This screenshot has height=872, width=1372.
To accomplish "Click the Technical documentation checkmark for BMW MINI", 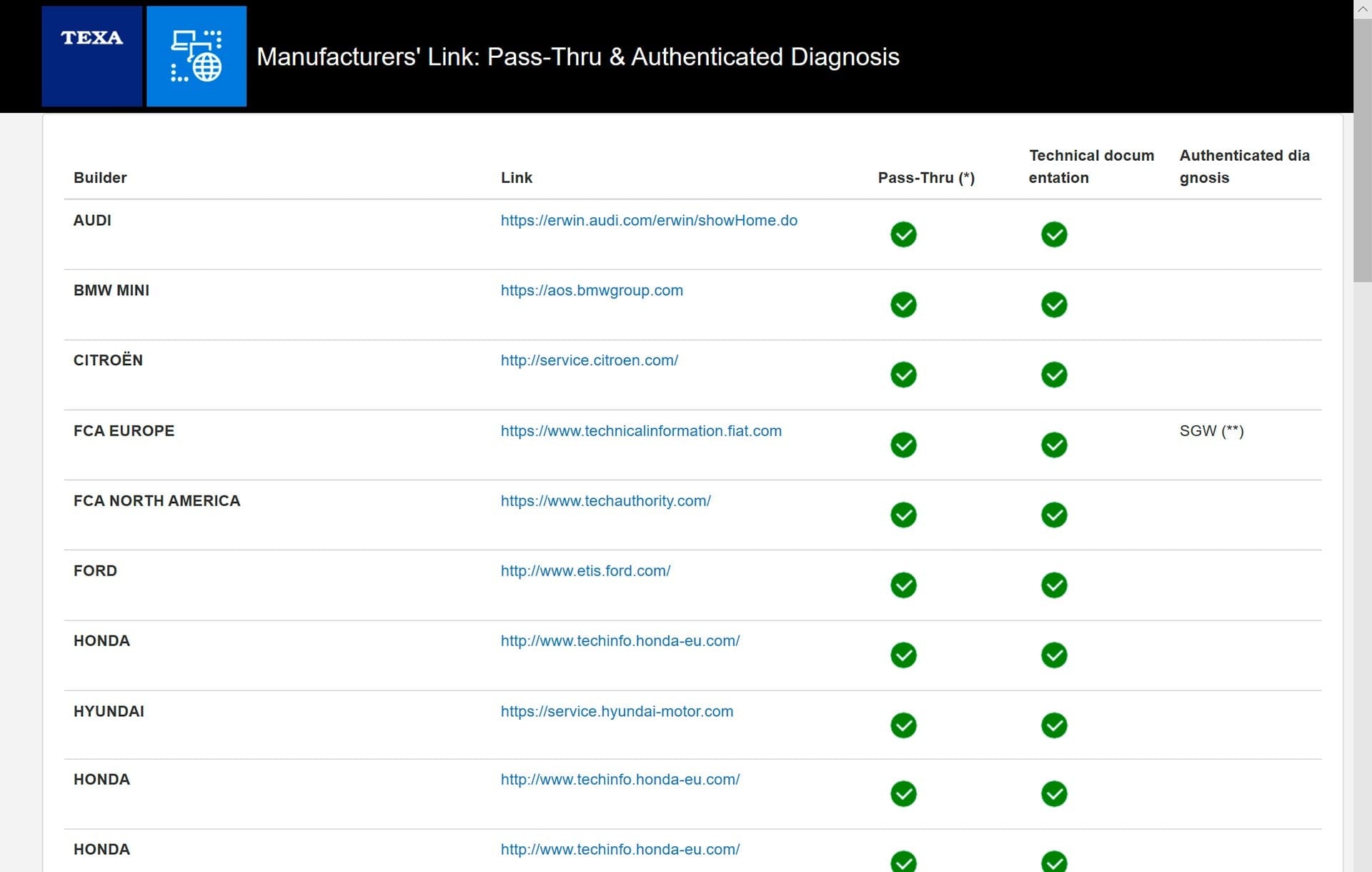I will pyautogui.click(x=1055, y=304).
